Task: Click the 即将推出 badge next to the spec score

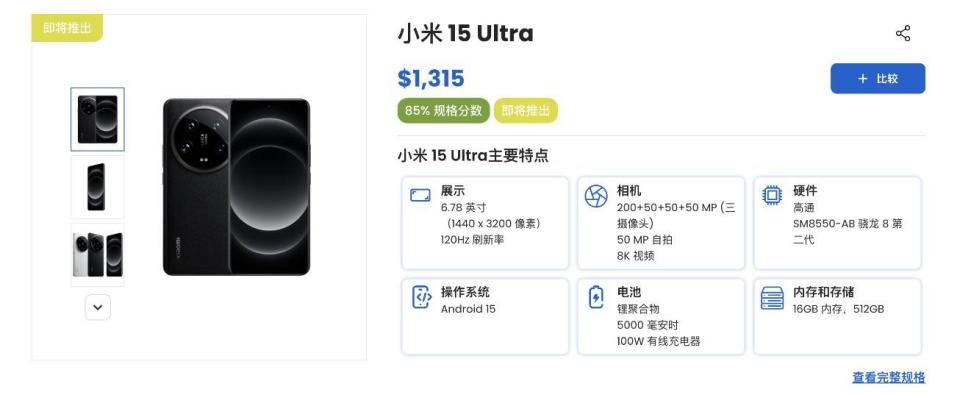Action: 526,111
